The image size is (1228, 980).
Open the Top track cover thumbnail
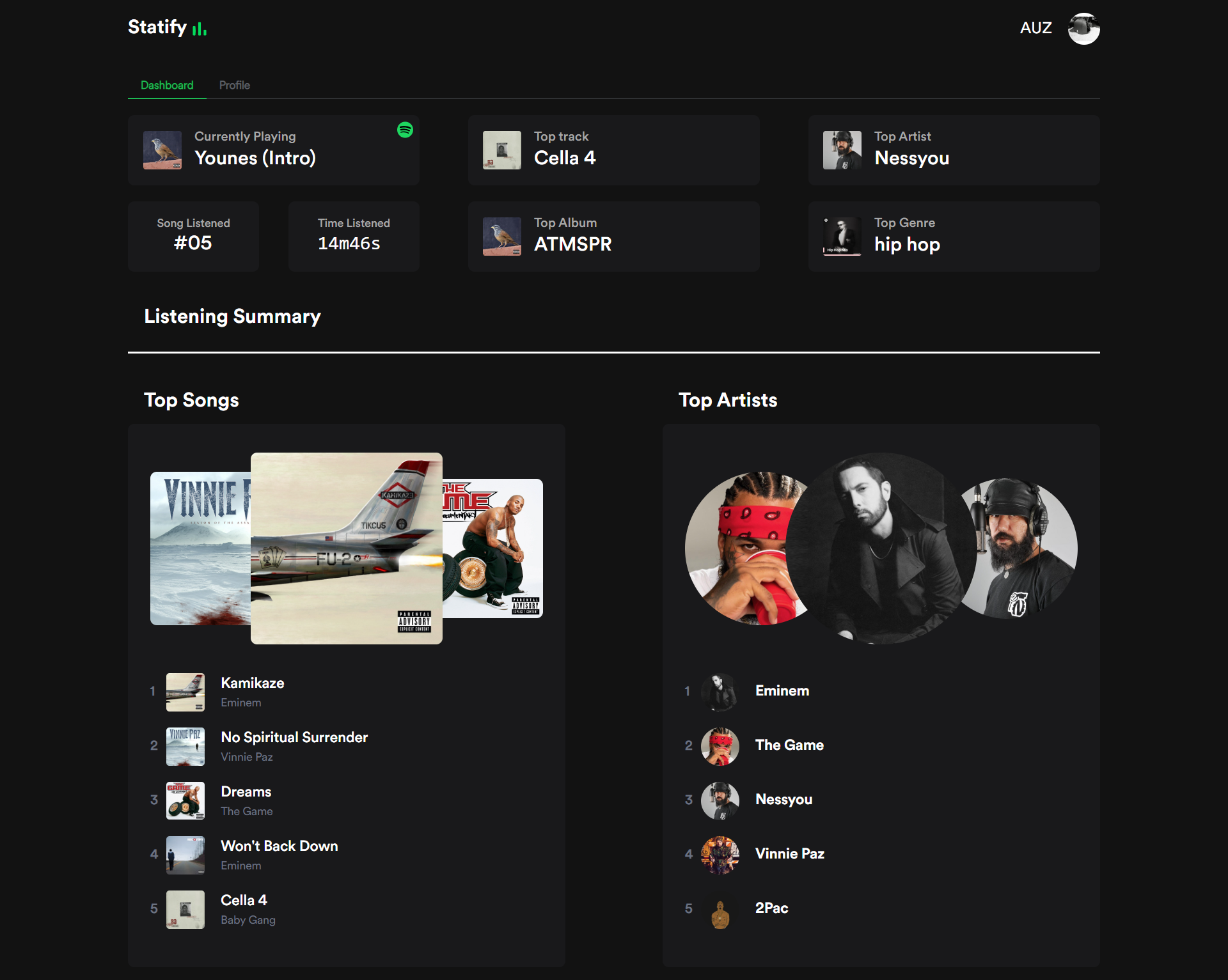tap(502, 150)
